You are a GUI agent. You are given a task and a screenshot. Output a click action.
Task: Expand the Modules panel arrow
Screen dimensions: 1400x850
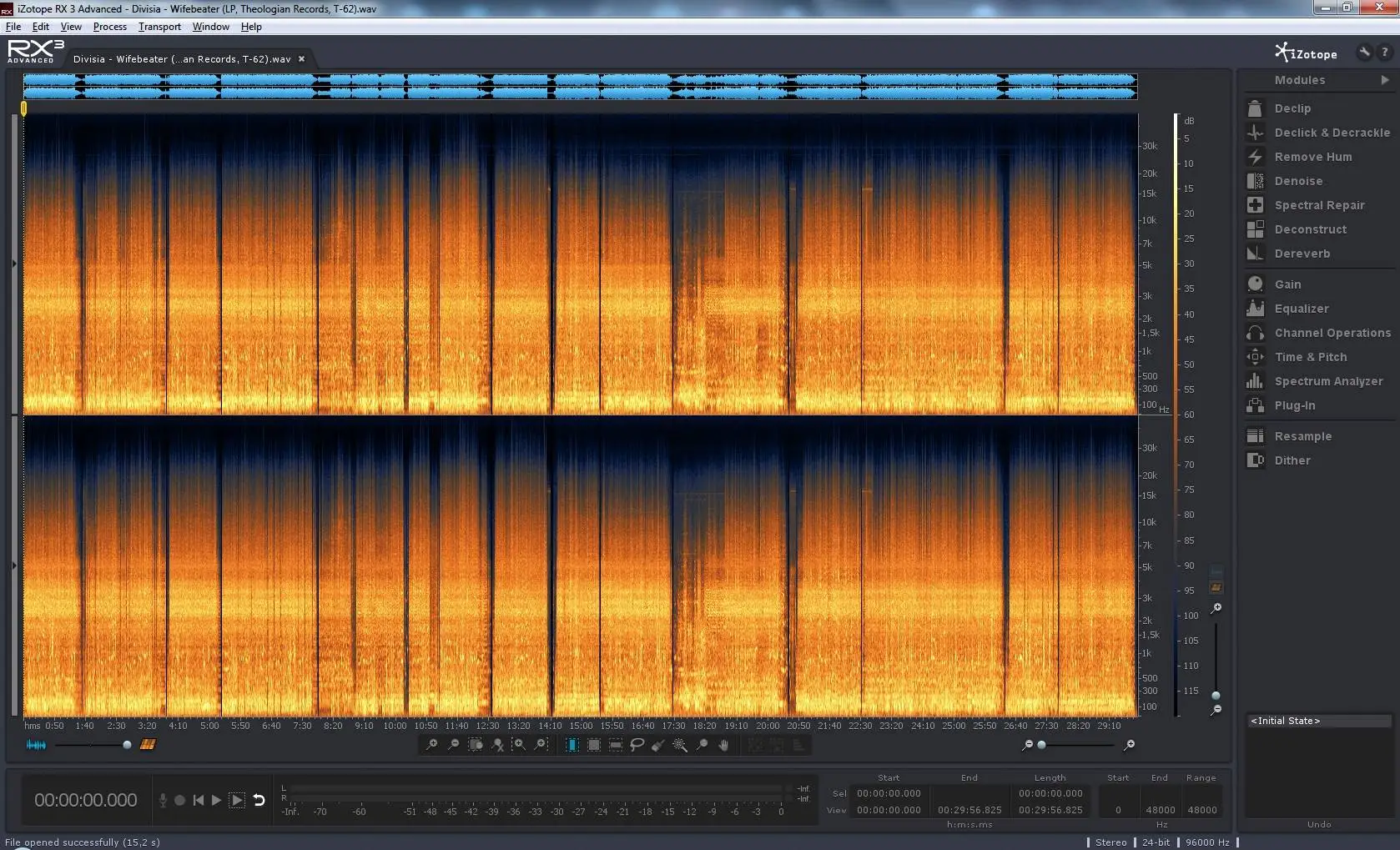[x=1385, y=80]
